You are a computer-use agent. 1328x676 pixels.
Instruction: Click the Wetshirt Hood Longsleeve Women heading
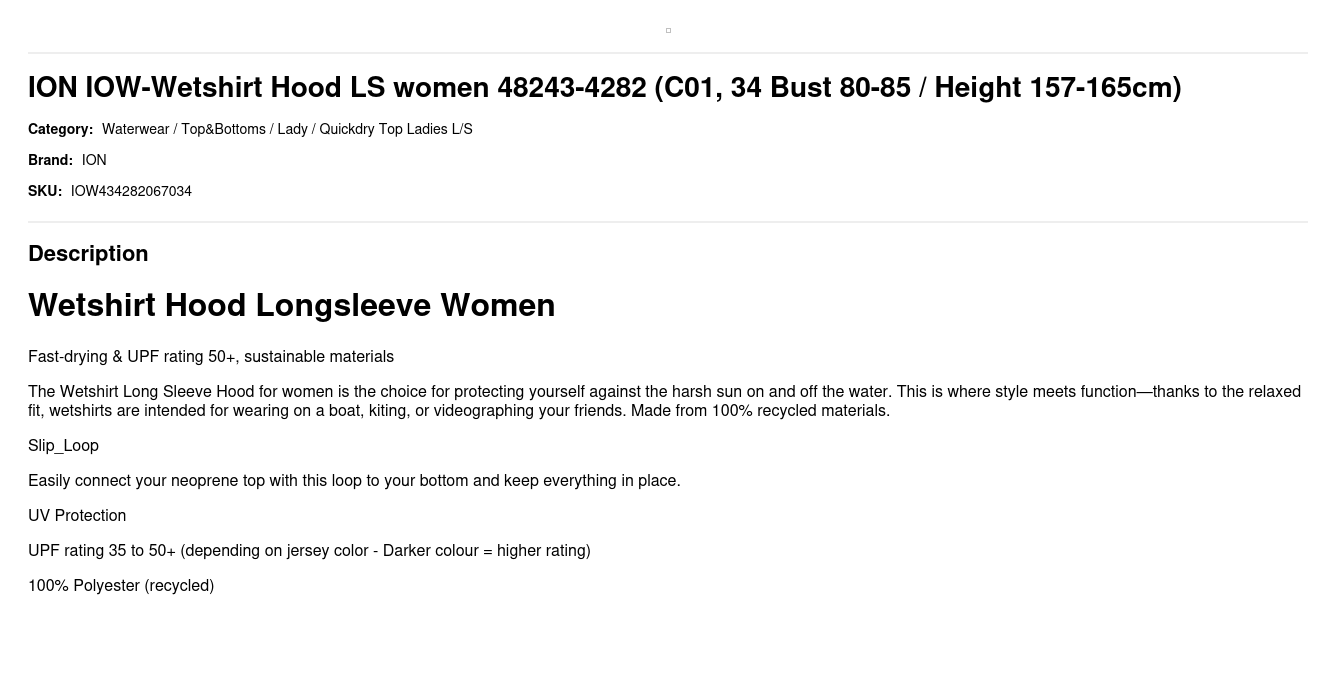pyautogui.click(x=291, y=305)
